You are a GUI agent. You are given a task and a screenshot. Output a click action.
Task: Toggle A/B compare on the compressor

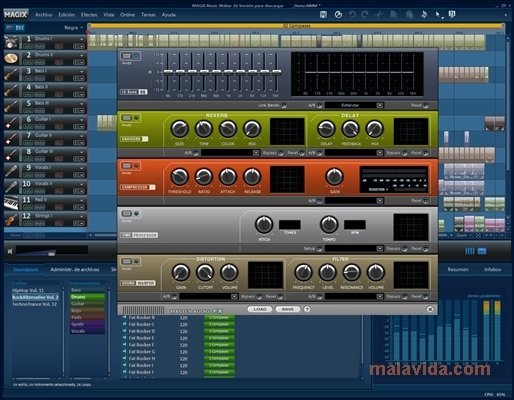319,201
